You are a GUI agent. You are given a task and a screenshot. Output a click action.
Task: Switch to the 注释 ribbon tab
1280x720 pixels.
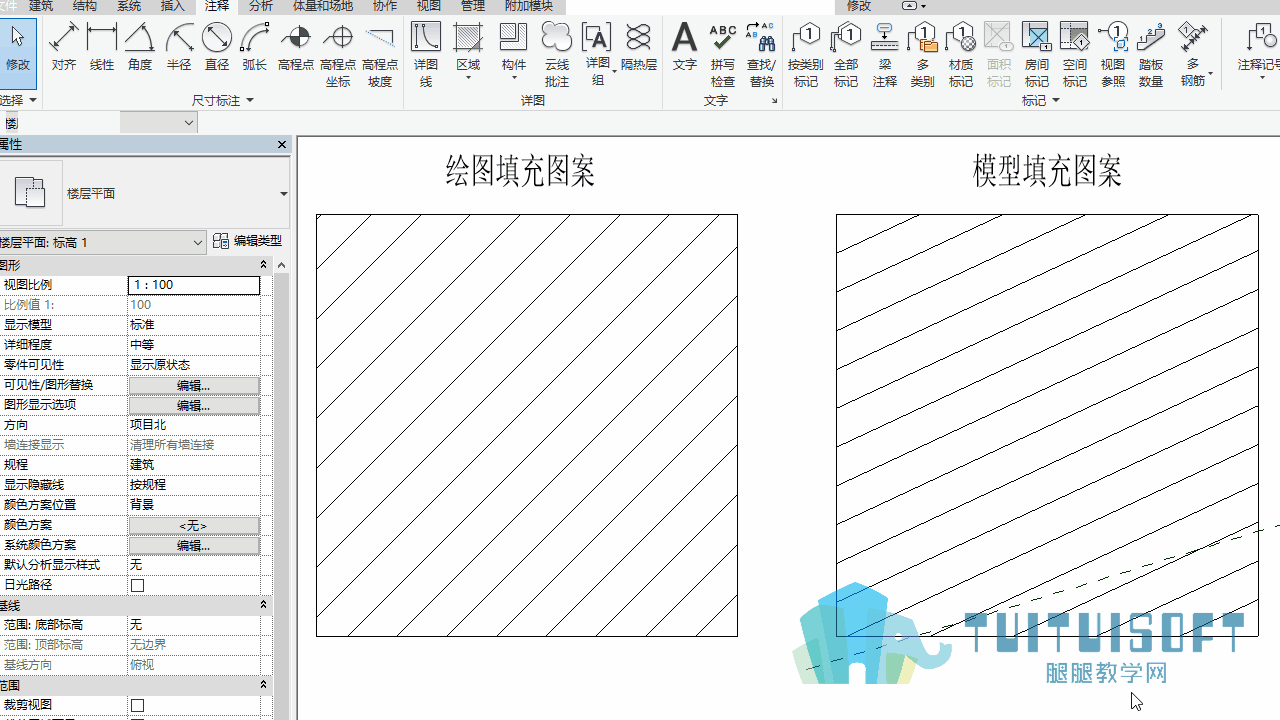[x=217, y=6]
